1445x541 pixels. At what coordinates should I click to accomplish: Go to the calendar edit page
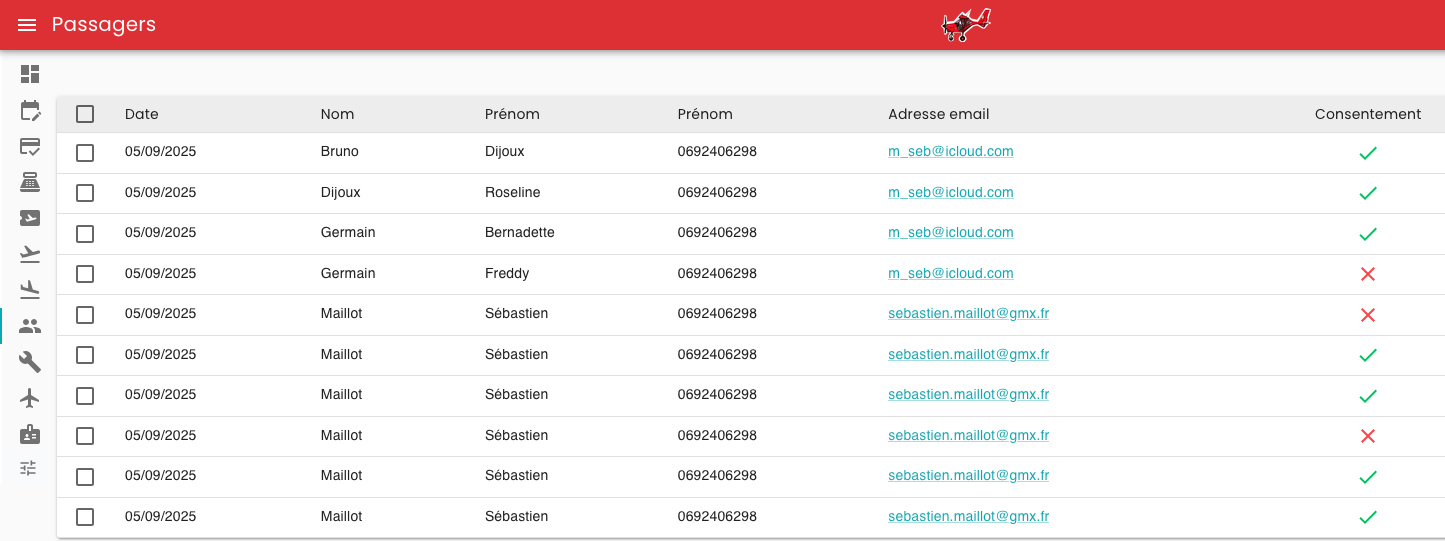click(30, 110)
